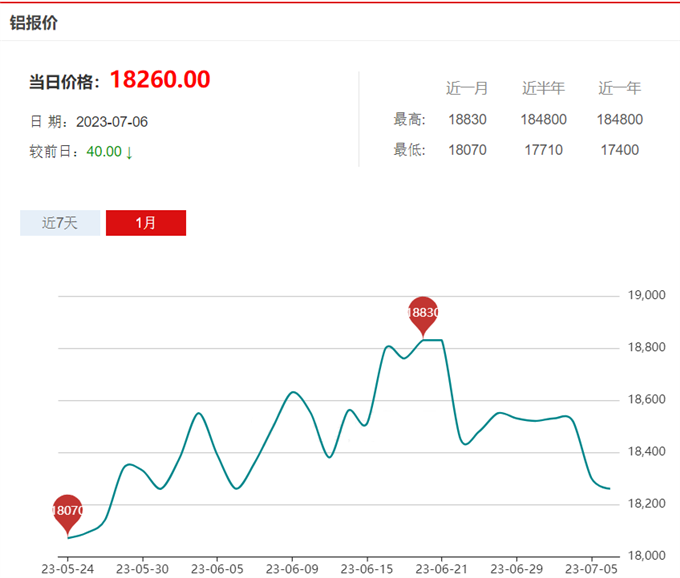Click the 近半年 column header
The height and width of the screenshot is (578, 680).
click(x=543, y=88)
